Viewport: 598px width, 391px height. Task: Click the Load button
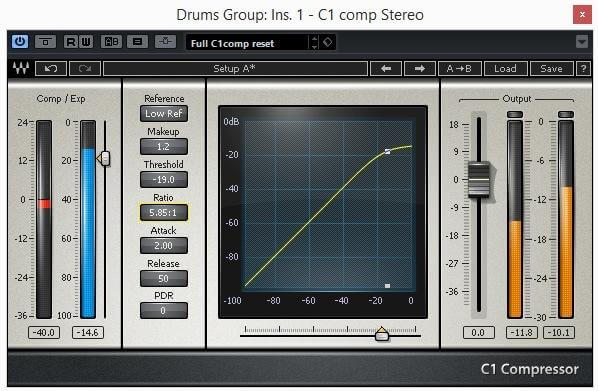point(505,69)
